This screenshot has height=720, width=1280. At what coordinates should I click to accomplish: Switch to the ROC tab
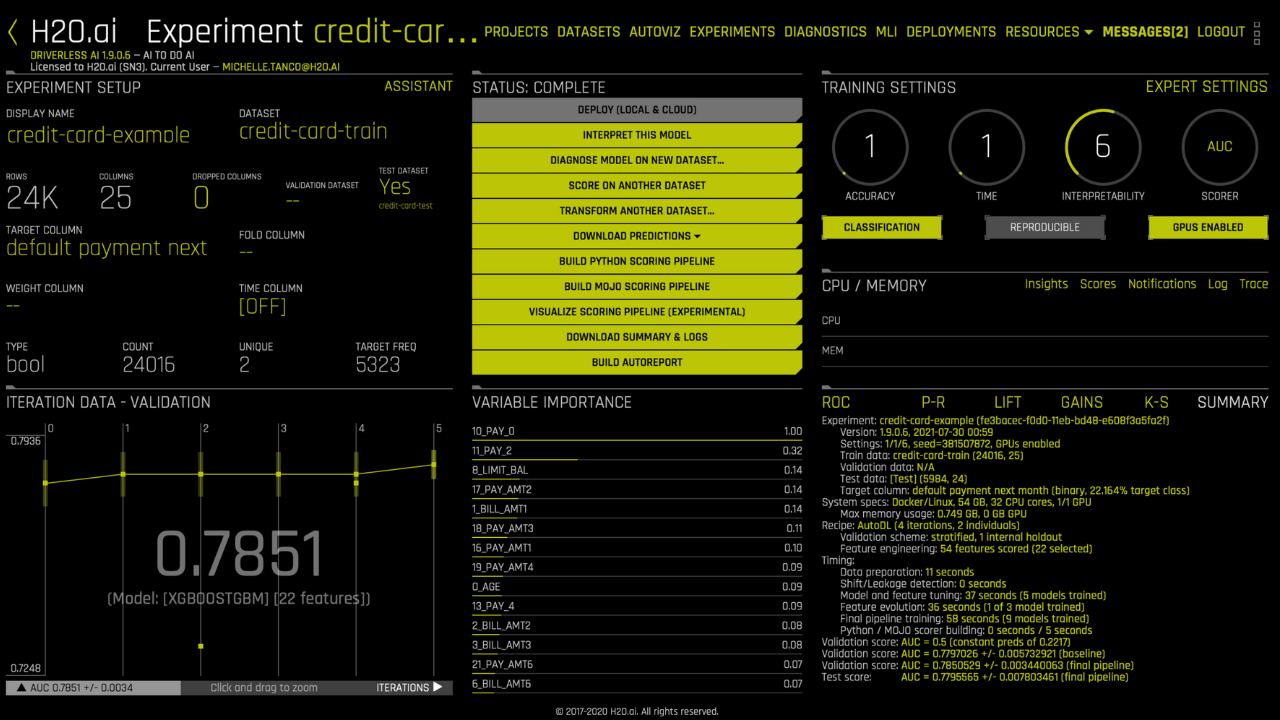click(836, 402)
